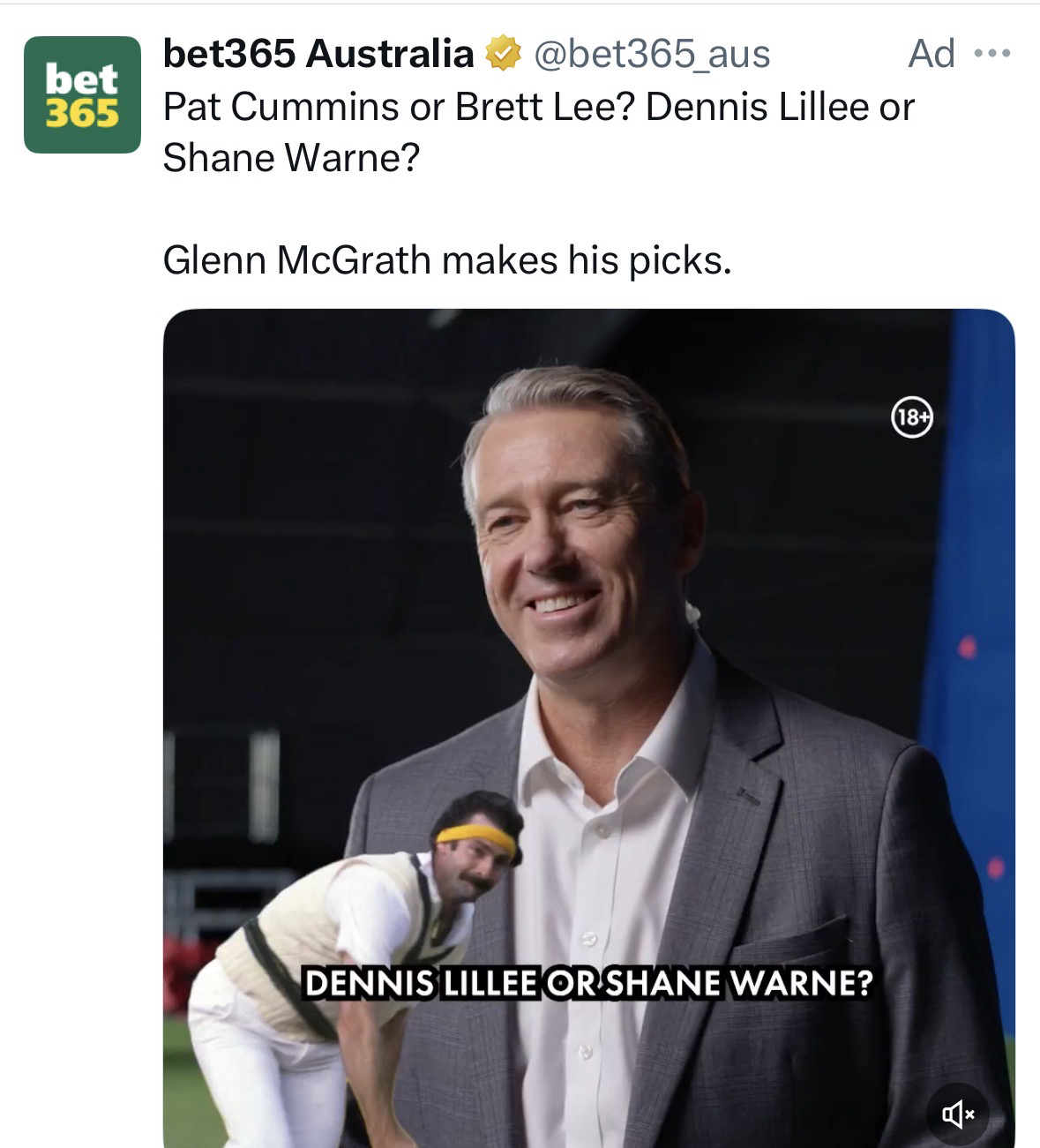
Task: Click "Pat Cummins or Brett Lee?" post text
Action: point(400,108)
